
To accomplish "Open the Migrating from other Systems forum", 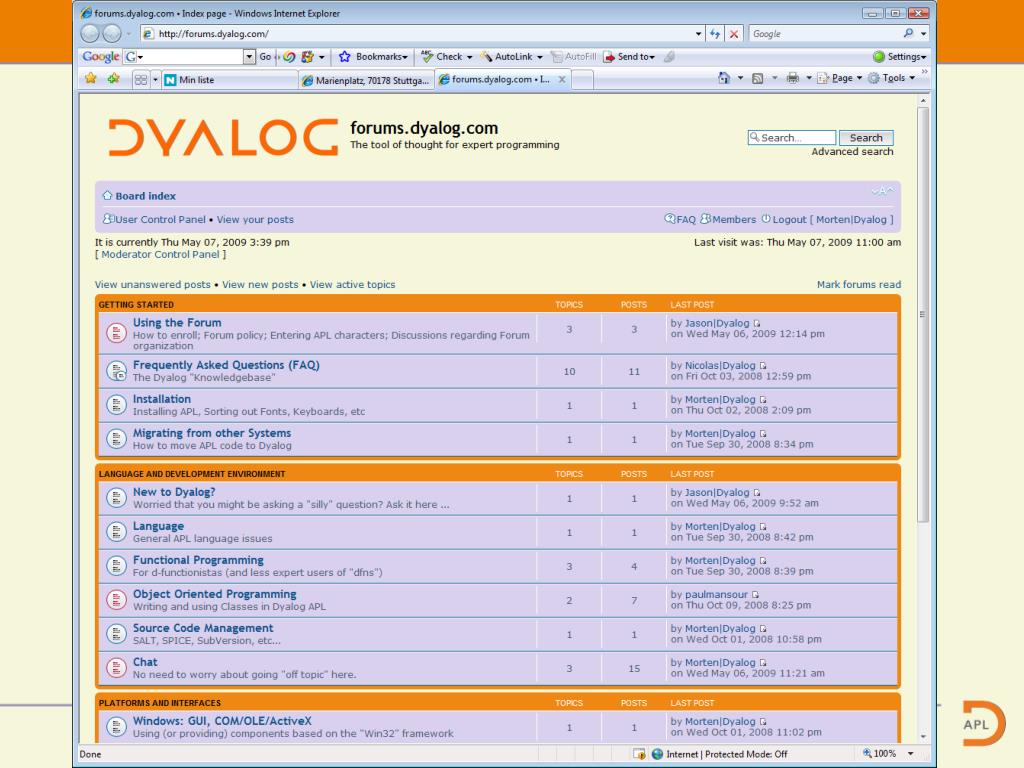I will pos(212,433).
